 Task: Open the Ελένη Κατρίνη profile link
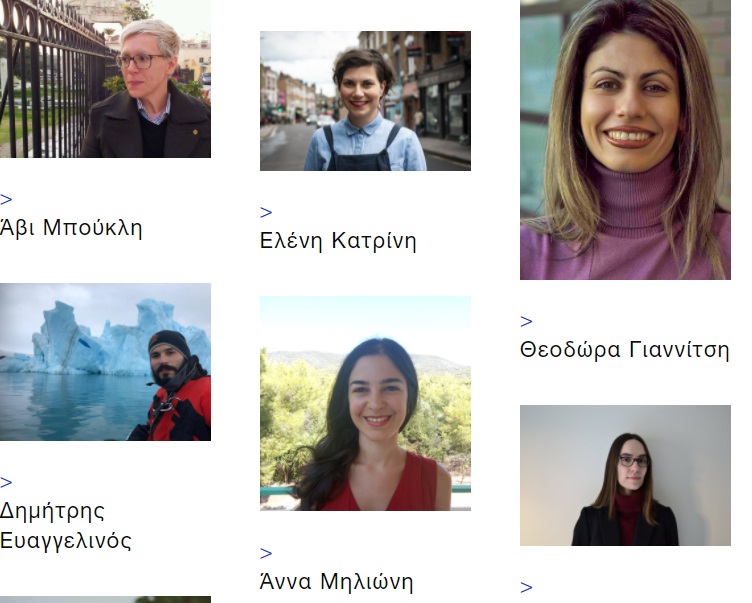pyautogui.click(x=338, y=240)
